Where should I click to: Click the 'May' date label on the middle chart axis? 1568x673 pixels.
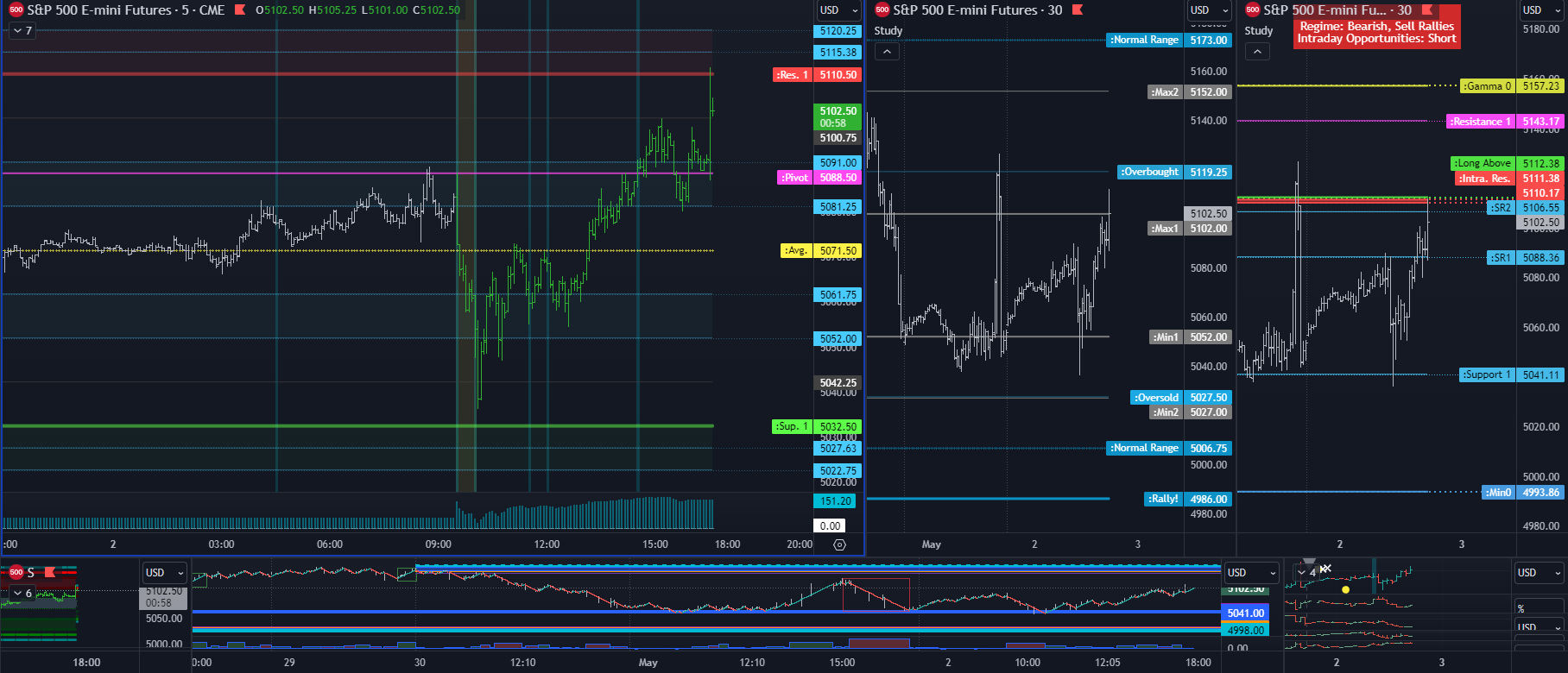point(932,544)
